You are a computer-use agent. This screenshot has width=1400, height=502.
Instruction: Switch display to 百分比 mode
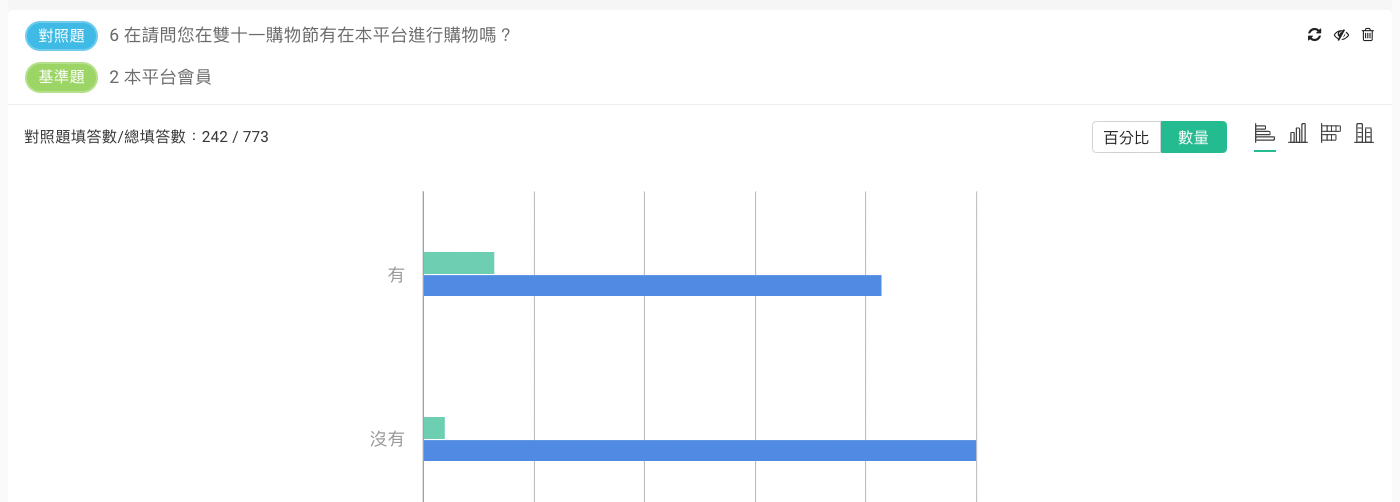pos(1126,138)
